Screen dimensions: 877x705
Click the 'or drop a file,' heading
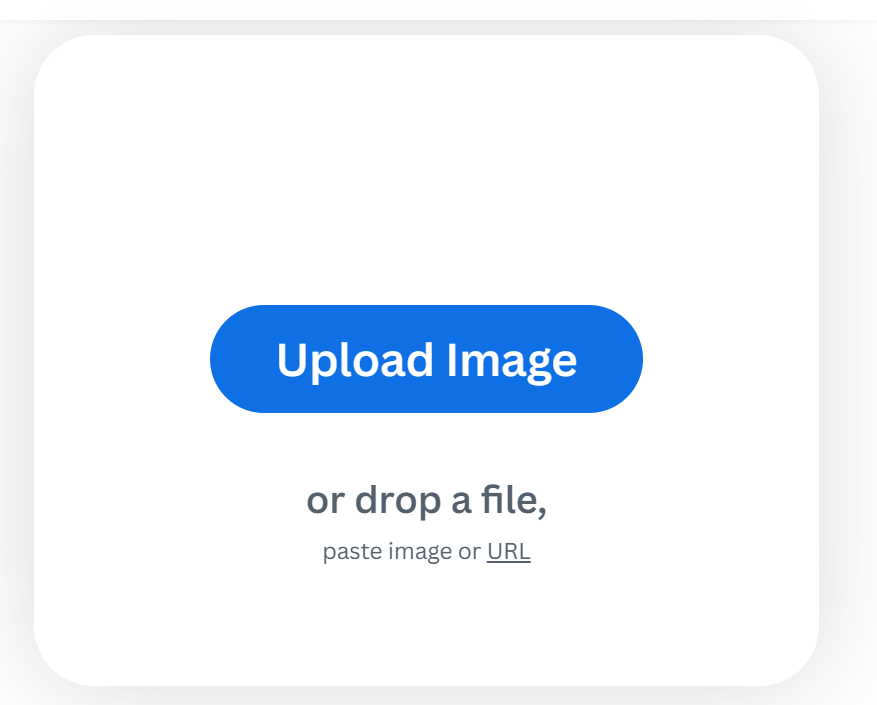(426, 500)
